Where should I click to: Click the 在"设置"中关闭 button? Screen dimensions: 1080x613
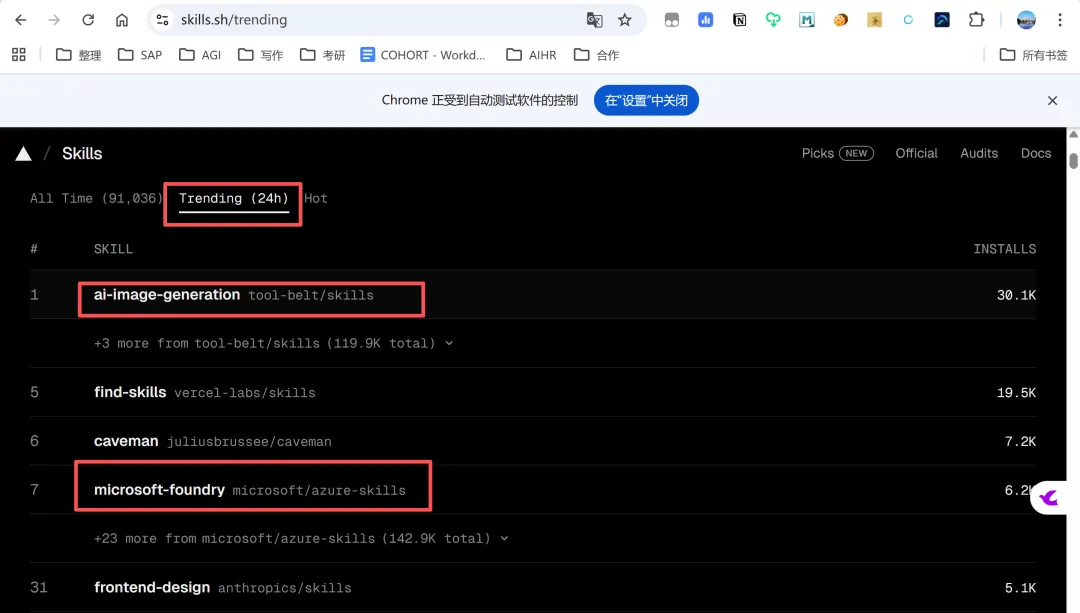[x=646, y=101]
